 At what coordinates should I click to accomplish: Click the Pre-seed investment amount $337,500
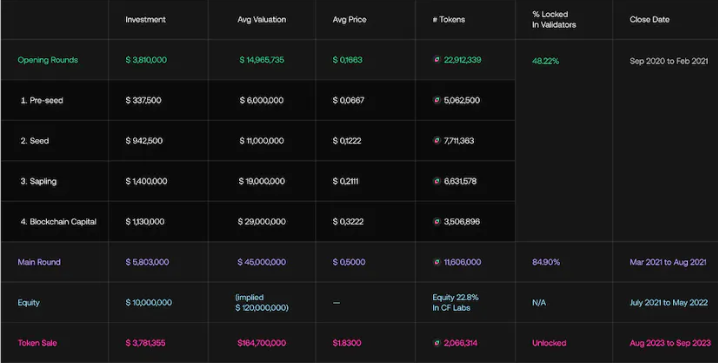coord(143,100)
